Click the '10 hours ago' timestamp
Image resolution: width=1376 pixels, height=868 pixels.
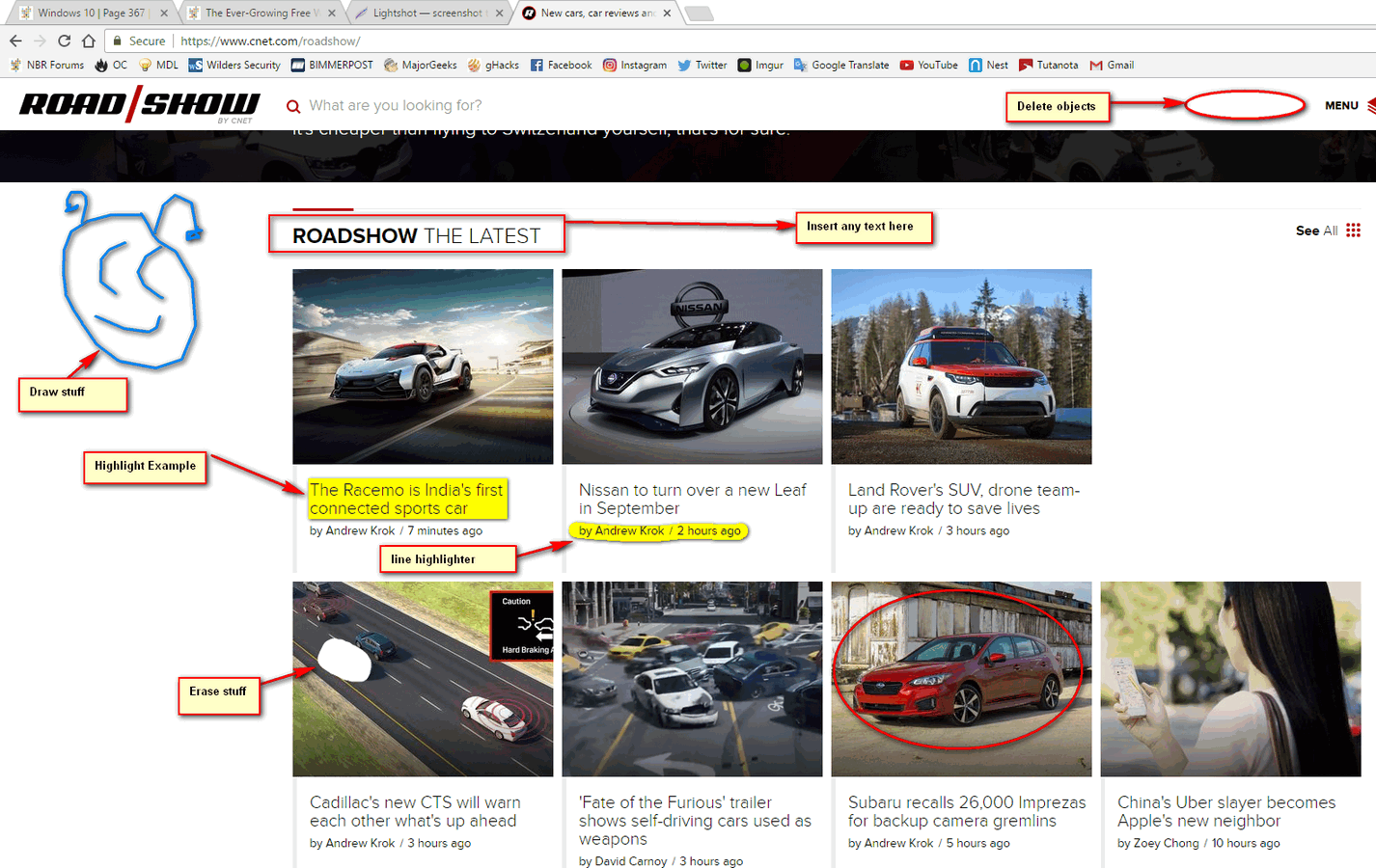tap(1246, 843)
